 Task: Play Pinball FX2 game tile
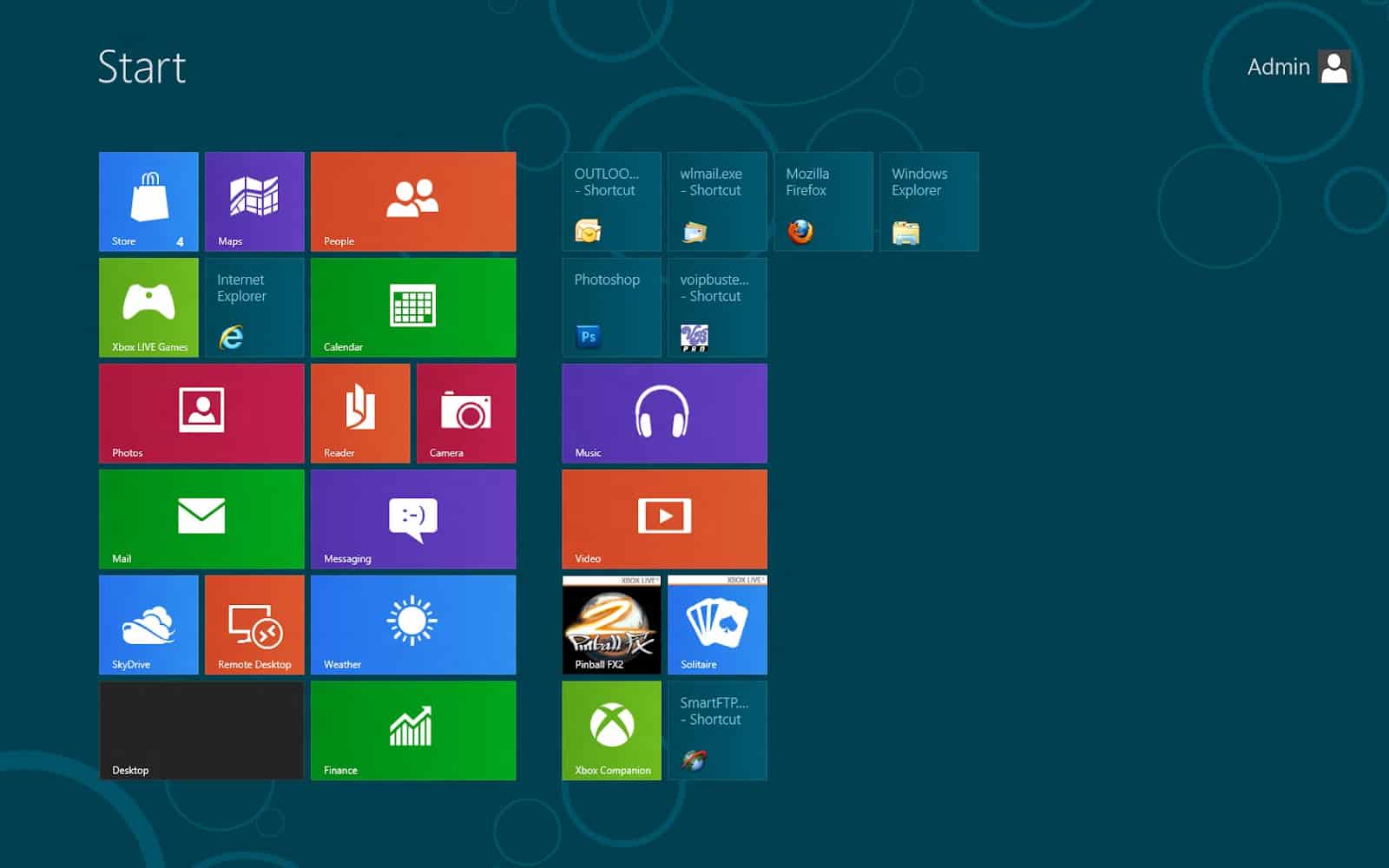click(x=611, y=625)
